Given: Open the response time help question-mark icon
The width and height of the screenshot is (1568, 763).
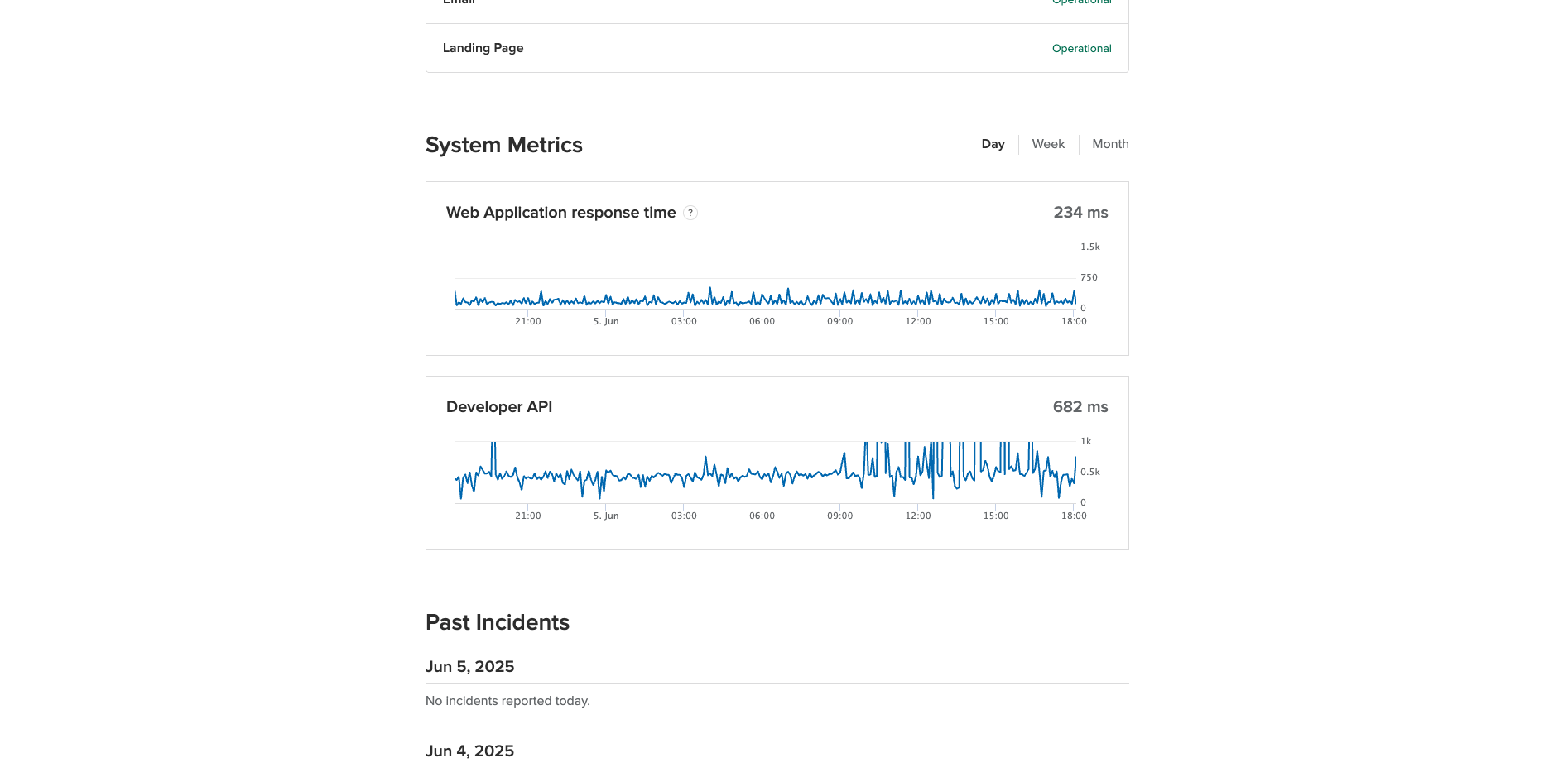Looking at the screenshot, I should point(690,213).
